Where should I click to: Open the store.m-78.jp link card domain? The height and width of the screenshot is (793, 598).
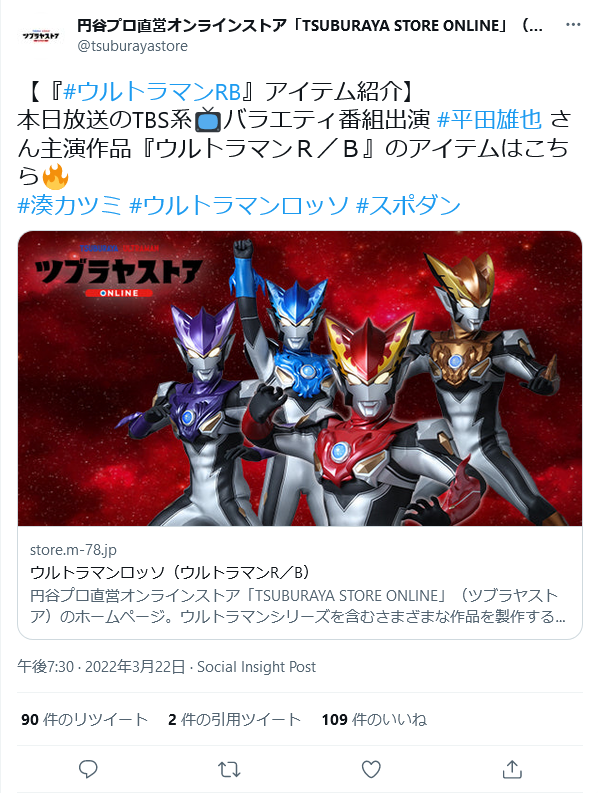tap(73, 550)
